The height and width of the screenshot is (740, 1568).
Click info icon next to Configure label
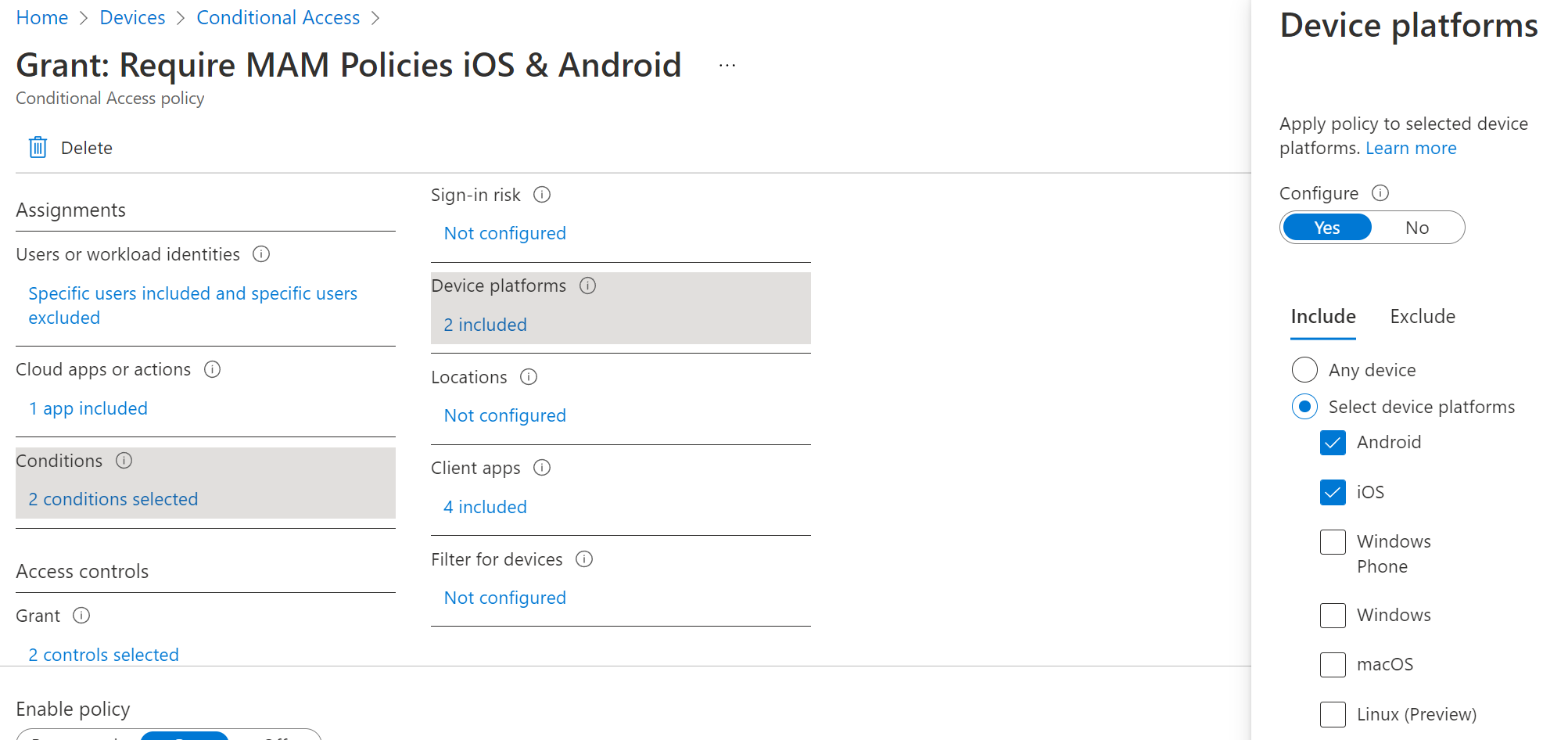(1380, 192)
